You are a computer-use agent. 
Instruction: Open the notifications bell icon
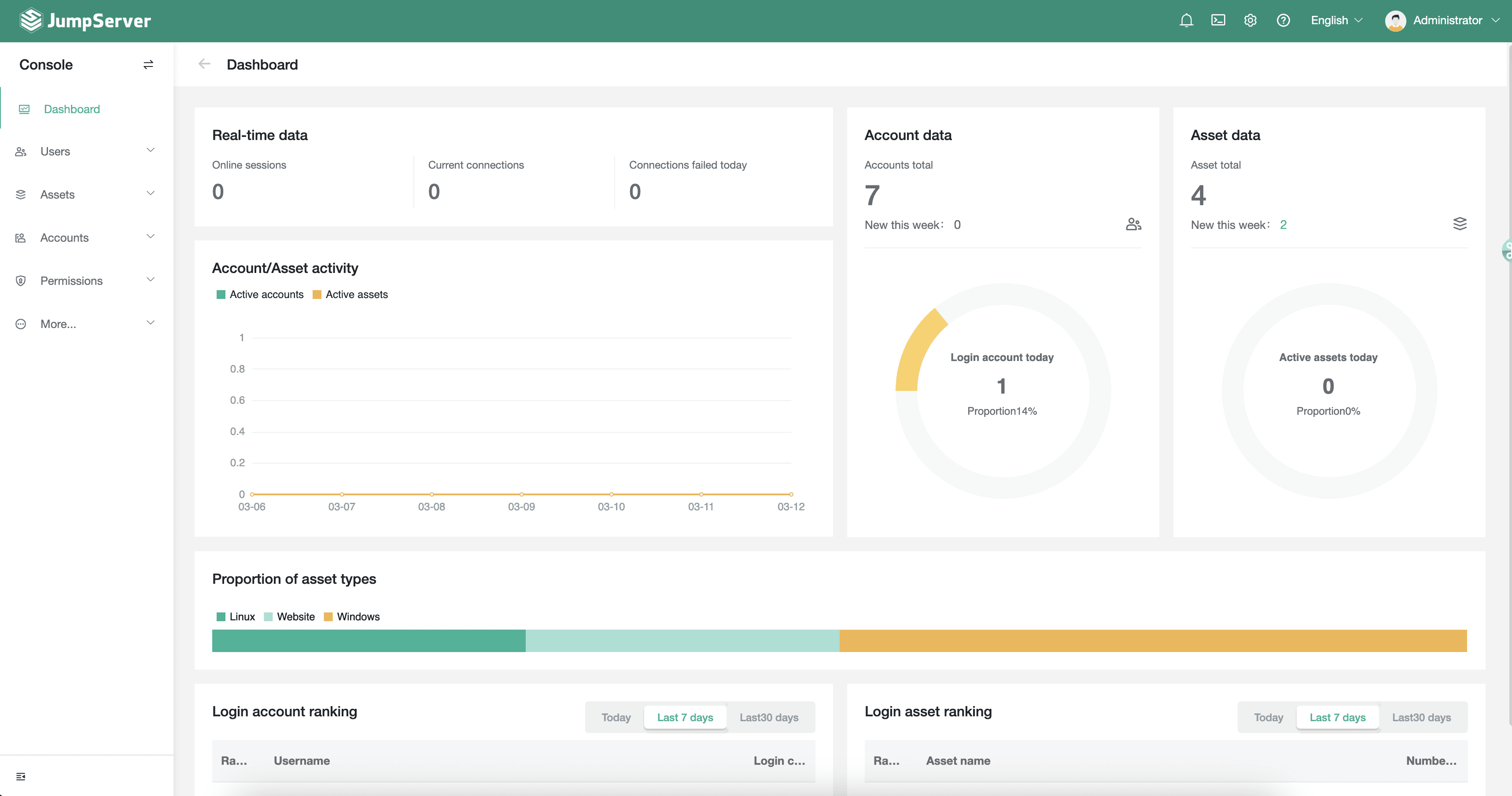coord(1186,20)
